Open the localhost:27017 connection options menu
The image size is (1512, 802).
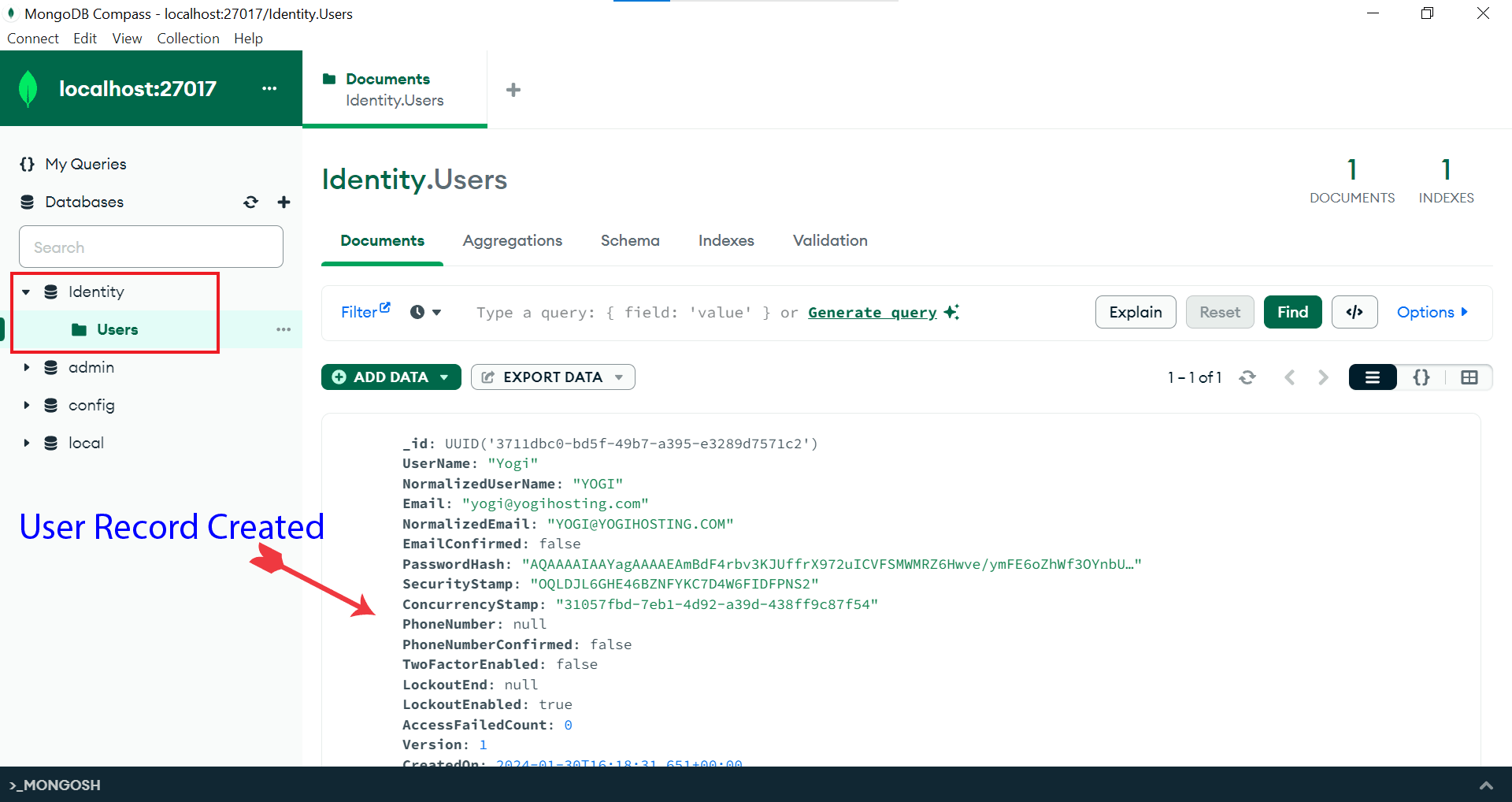pyautogui.click(x=269, y=88)
